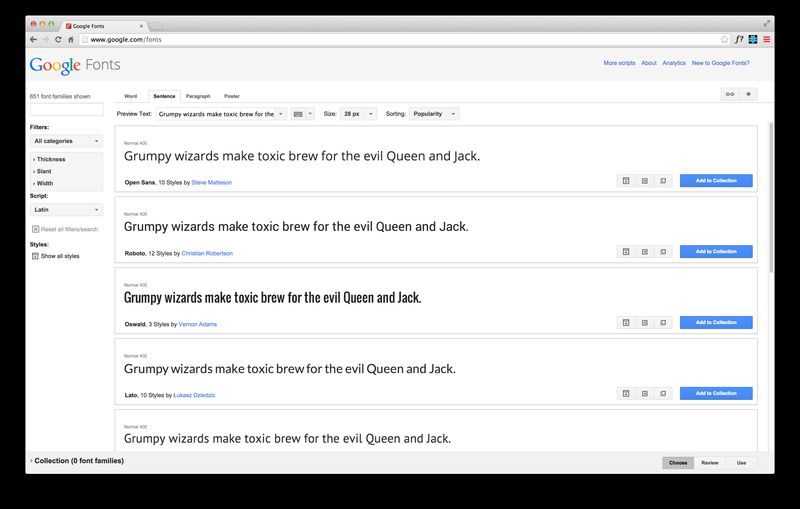The image size is (800, 509).
Task: Select the Choose step tab
Action: click(x=678, y=463)
